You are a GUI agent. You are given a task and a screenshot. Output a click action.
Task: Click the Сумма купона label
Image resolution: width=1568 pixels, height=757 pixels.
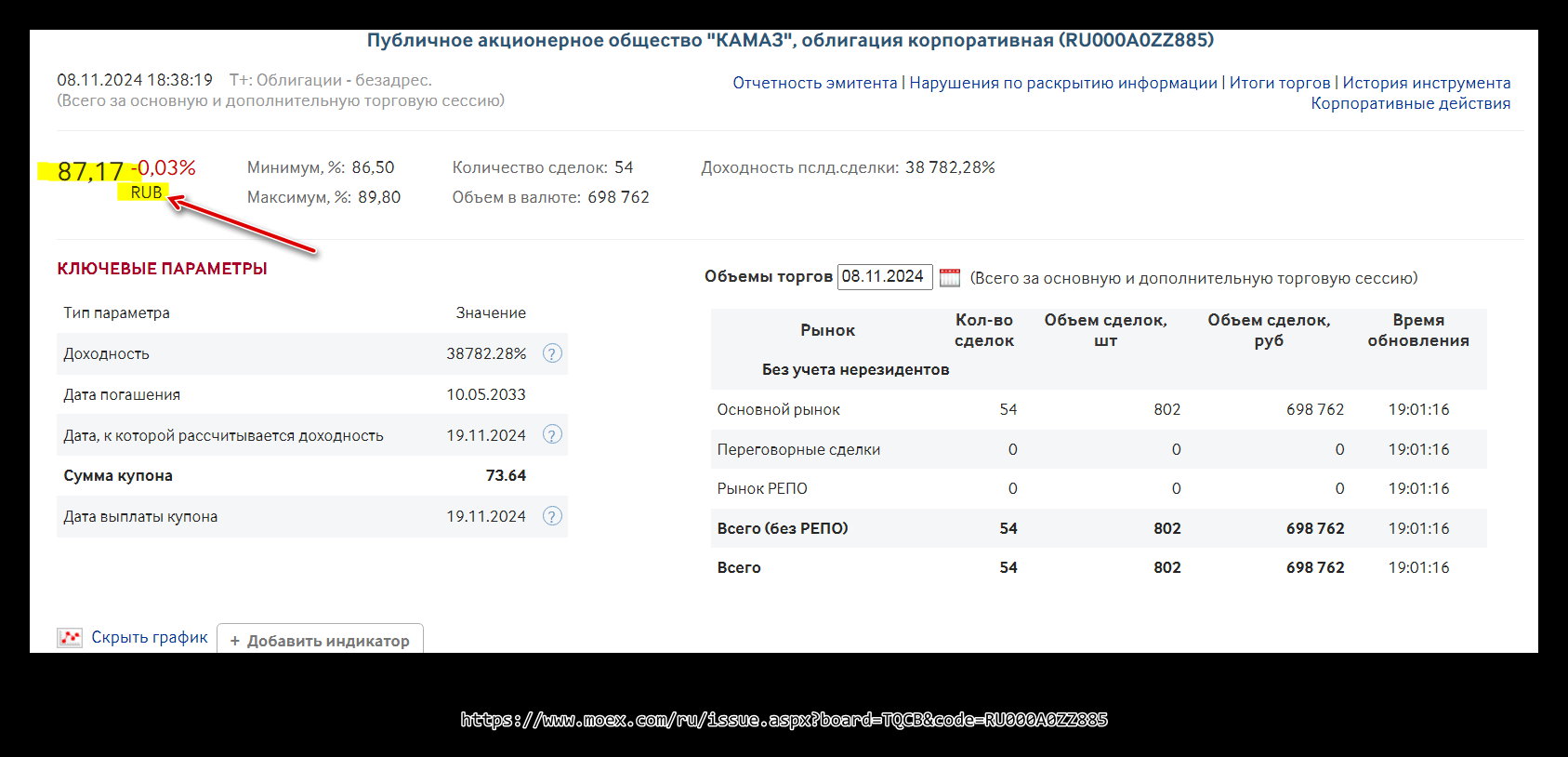(118, 475)
